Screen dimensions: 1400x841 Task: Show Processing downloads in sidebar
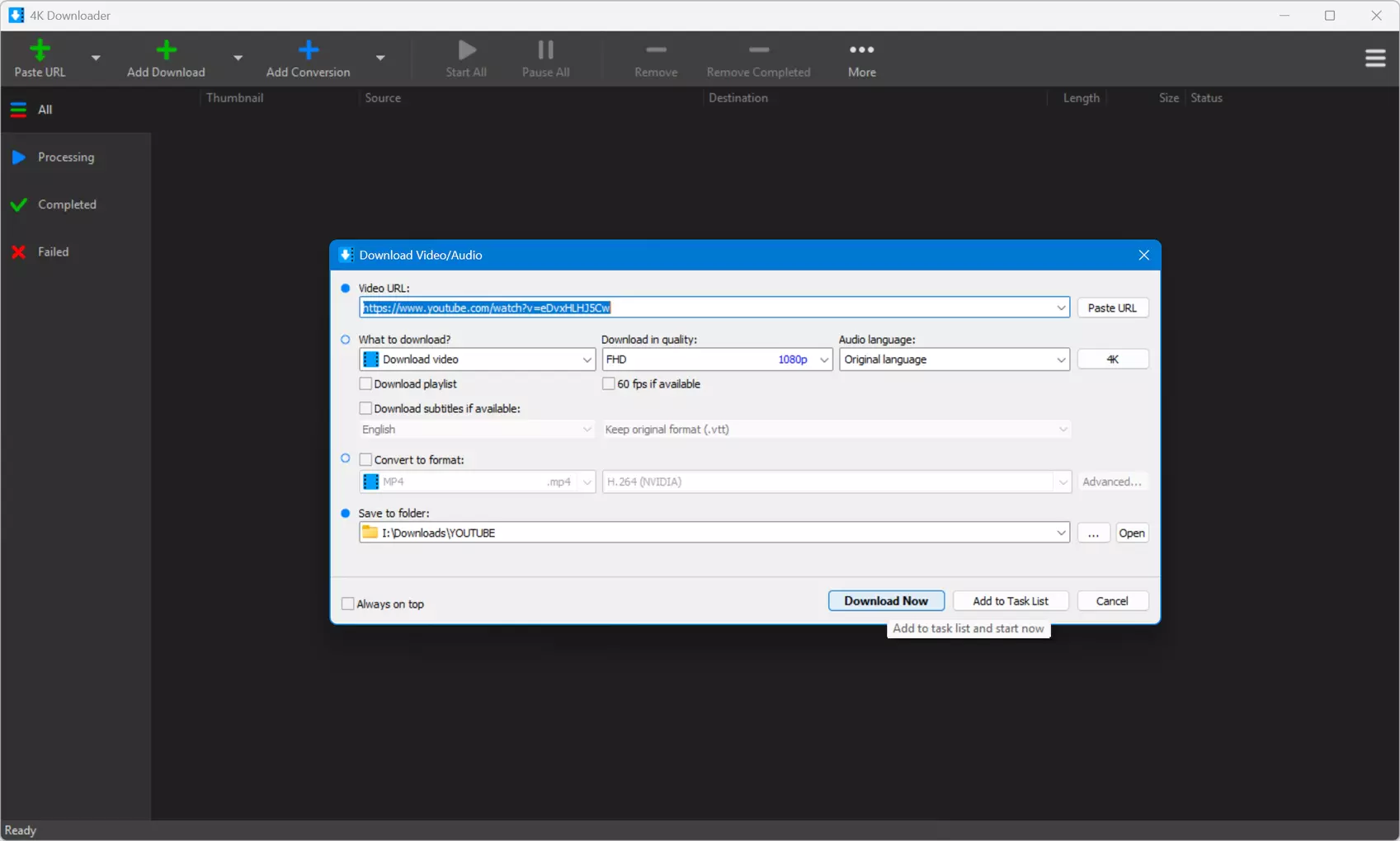click(x=76, y=157)
